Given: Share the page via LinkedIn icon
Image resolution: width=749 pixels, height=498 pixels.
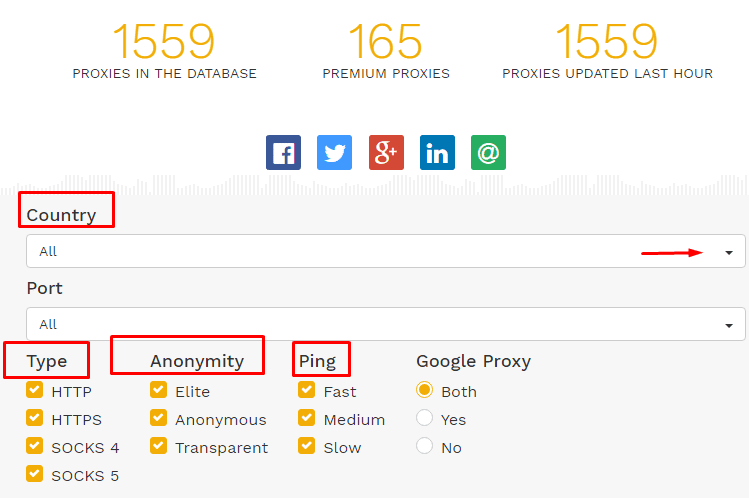Looking at the screenshot, I should point(437,153).
